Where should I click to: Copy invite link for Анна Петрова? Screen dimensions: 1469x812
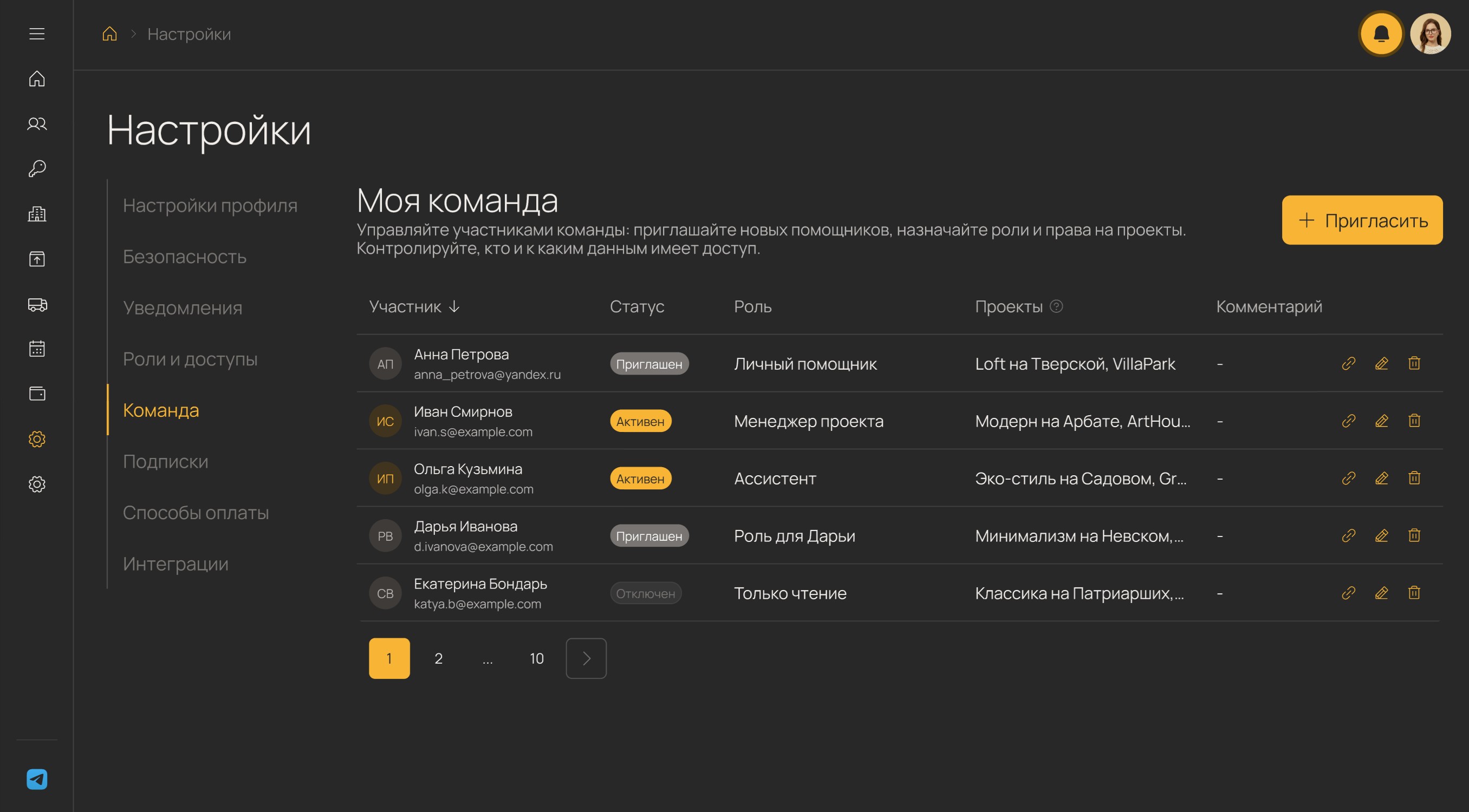(x=1349, y=364)
